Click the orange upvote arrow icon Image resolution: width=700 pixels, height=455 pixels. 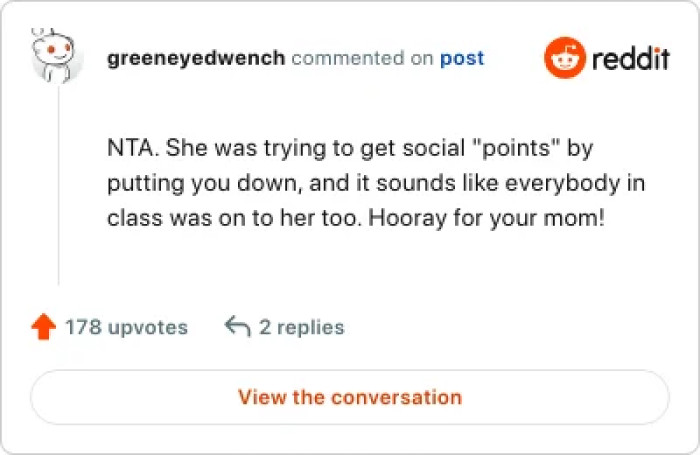click(x=43, y=327)
